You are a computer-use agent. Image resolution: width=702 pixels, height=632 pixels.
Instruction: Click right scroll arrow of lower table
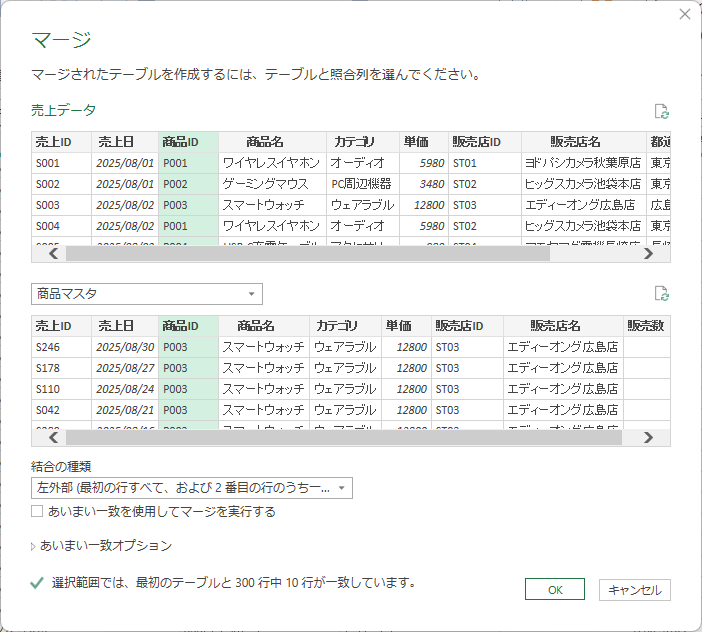648,437
